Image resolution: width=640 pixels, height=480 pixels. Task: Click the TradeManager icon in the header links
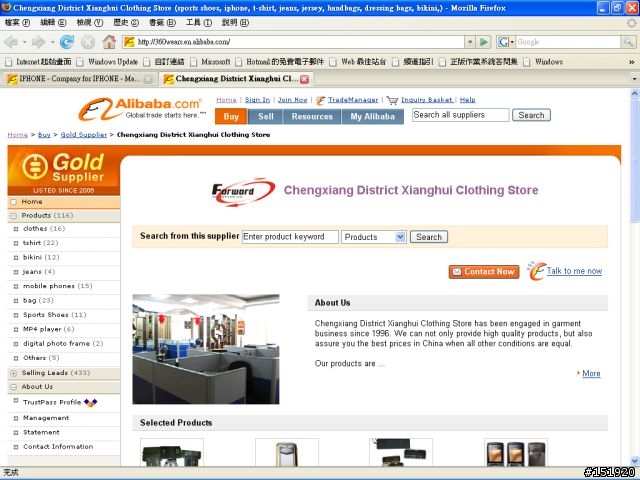(x=320, y=100)
